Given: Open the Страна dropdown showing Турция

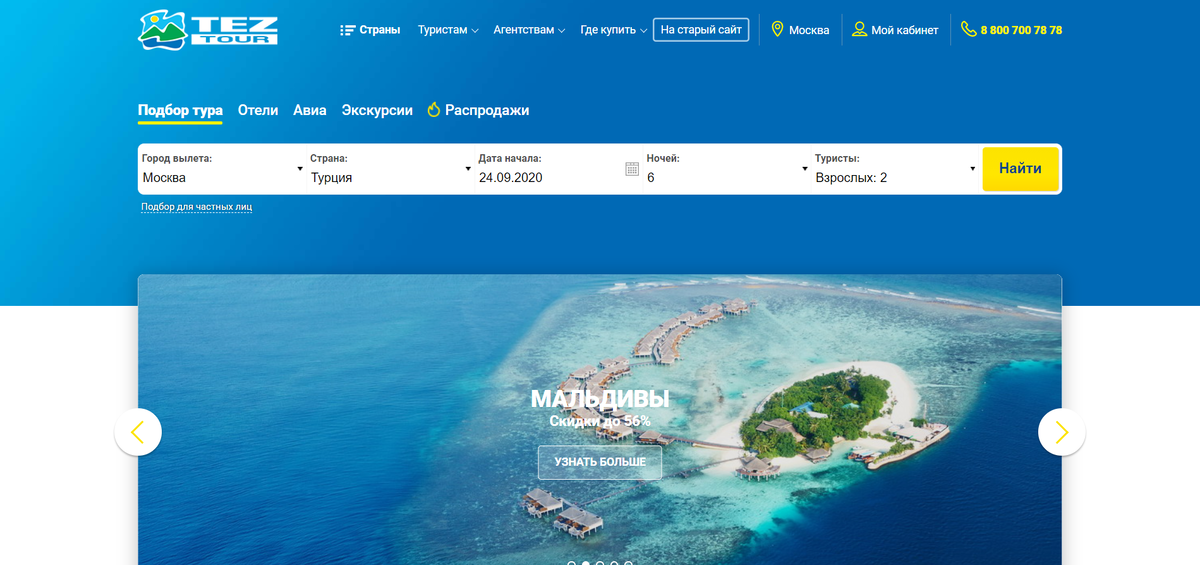Looking at the screenshot, I should pos(390,169).
